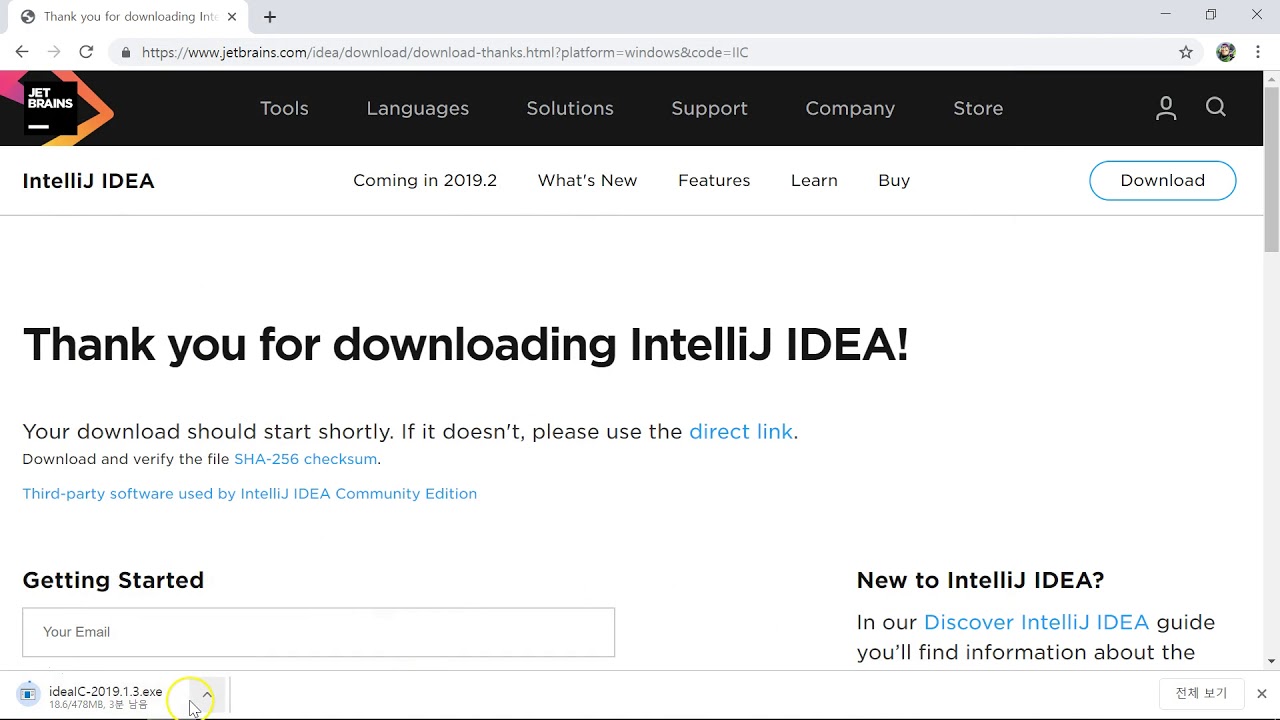
Task: Open the Company menu
Action: point(850,108)
